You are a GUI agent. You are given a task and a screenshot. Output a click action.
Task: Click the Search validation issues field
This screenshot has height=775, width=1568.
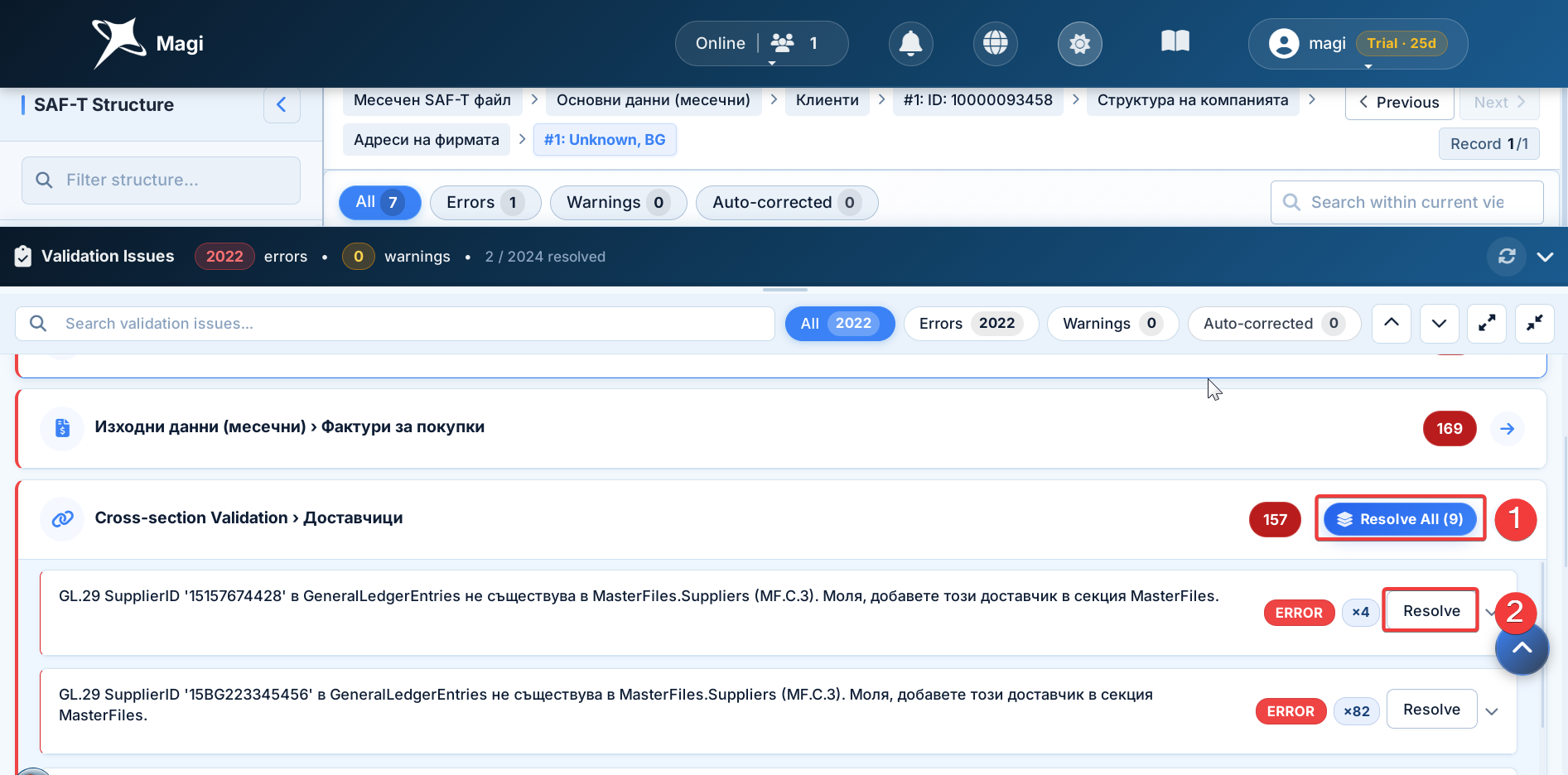tap(395, 324)
